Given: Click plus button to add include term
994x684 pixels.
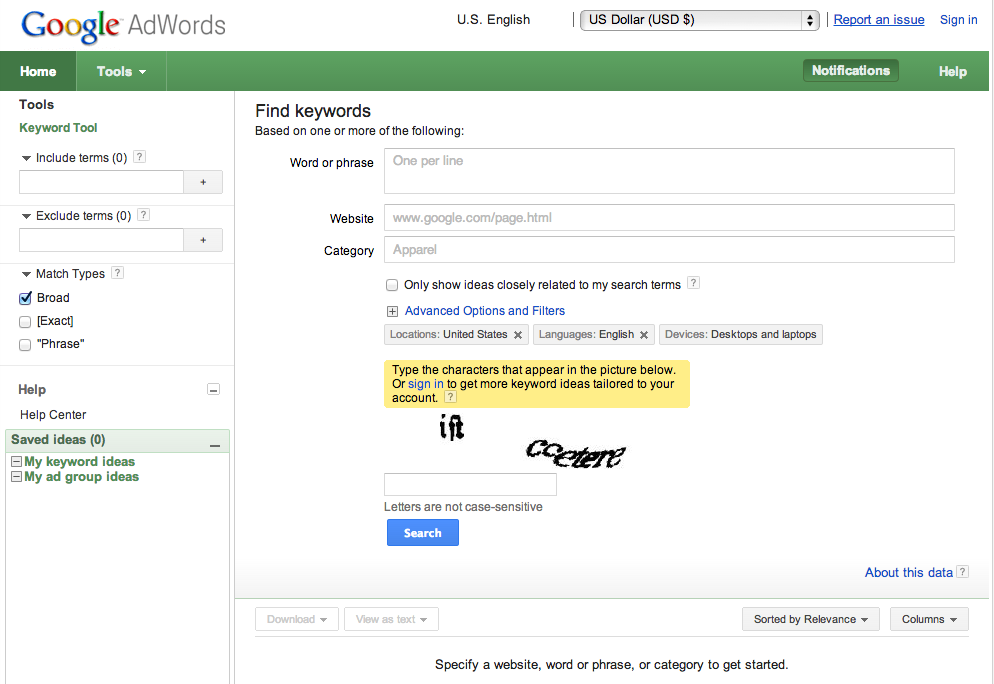Looking at the screenshot, I should coord(203,182).
